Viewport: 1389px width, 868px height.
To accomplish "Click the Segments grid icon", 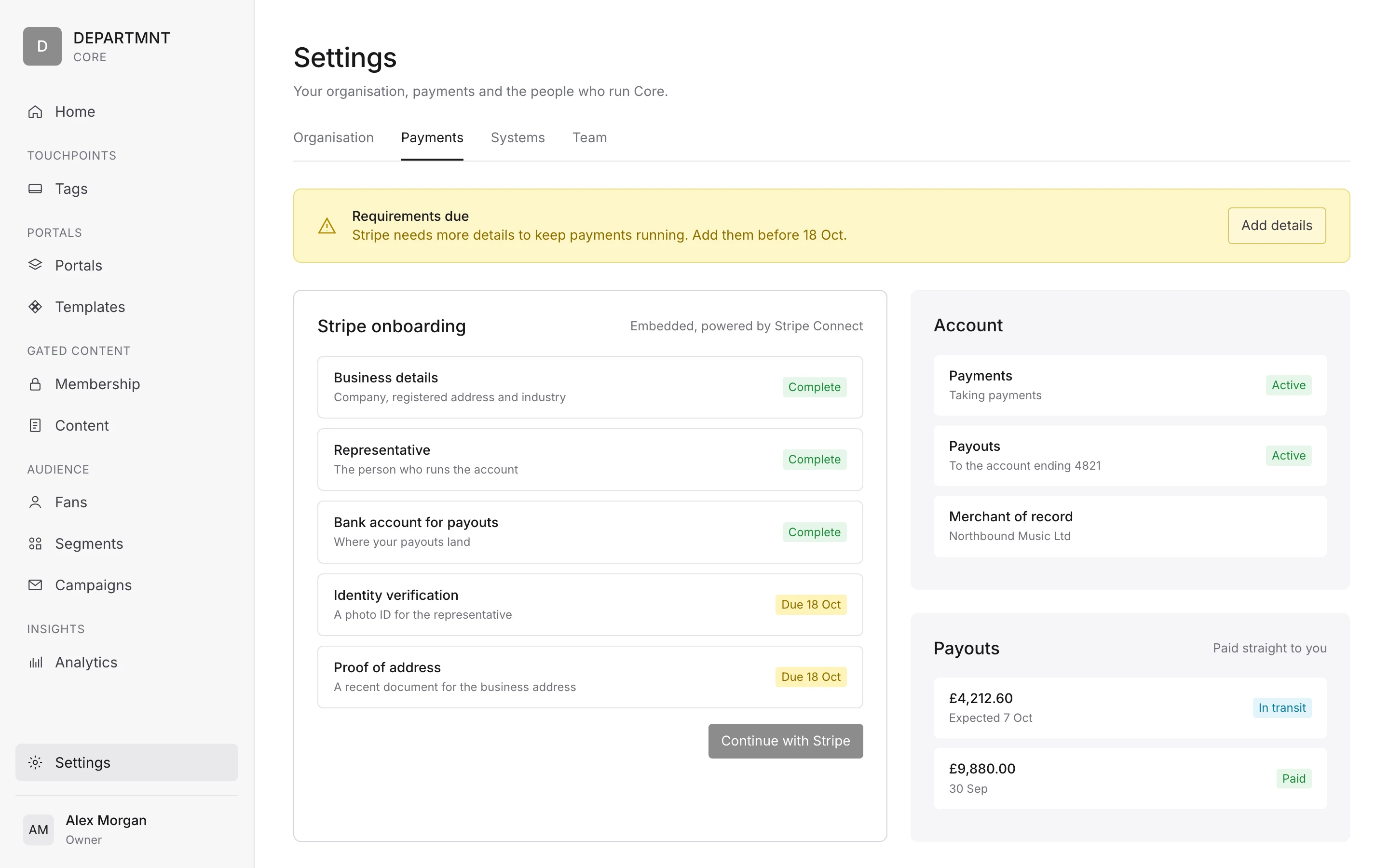I will (x=35, y=543).
